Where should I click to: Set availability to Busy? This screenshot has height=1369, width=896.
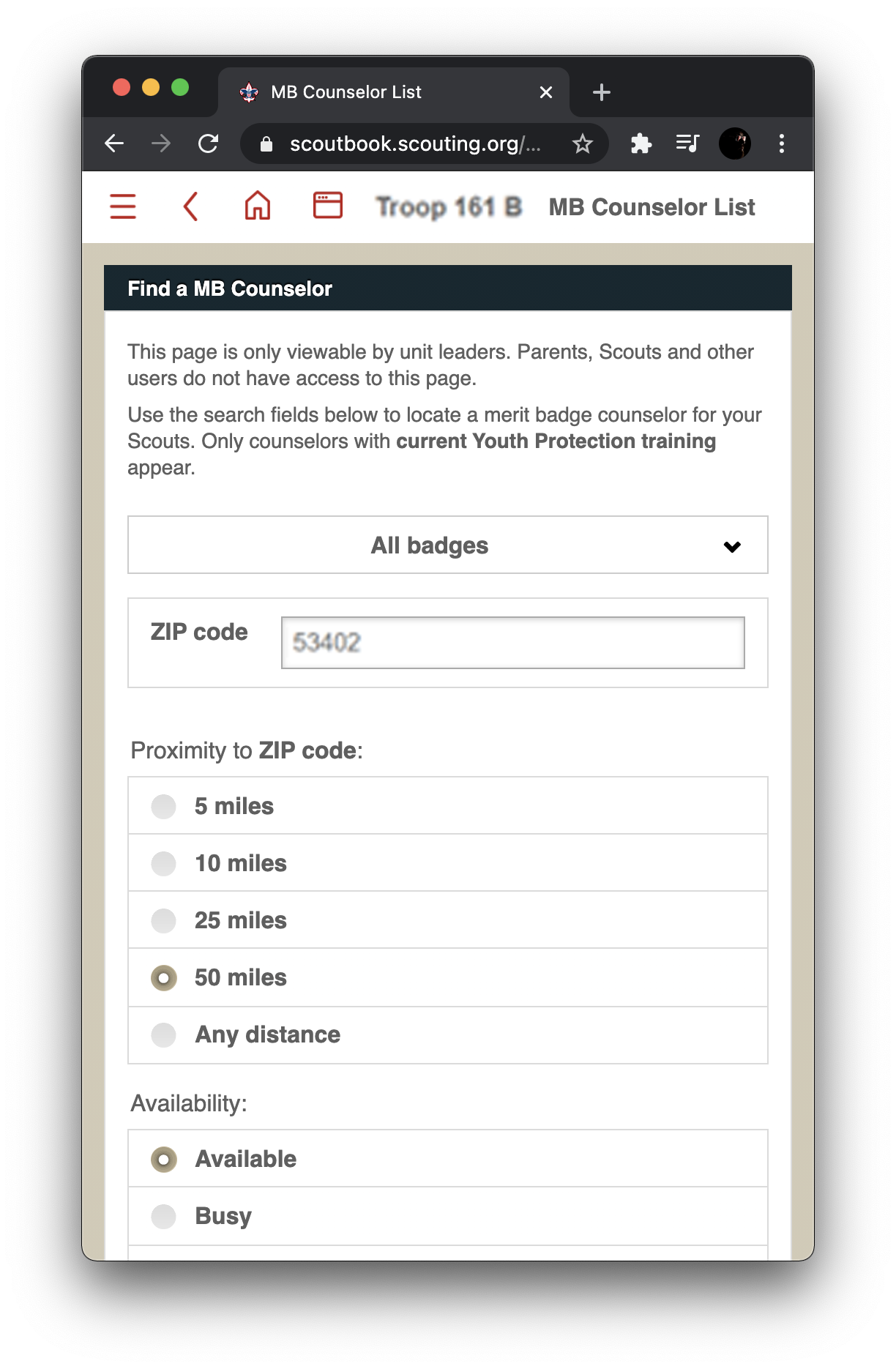click(448, 1216)
